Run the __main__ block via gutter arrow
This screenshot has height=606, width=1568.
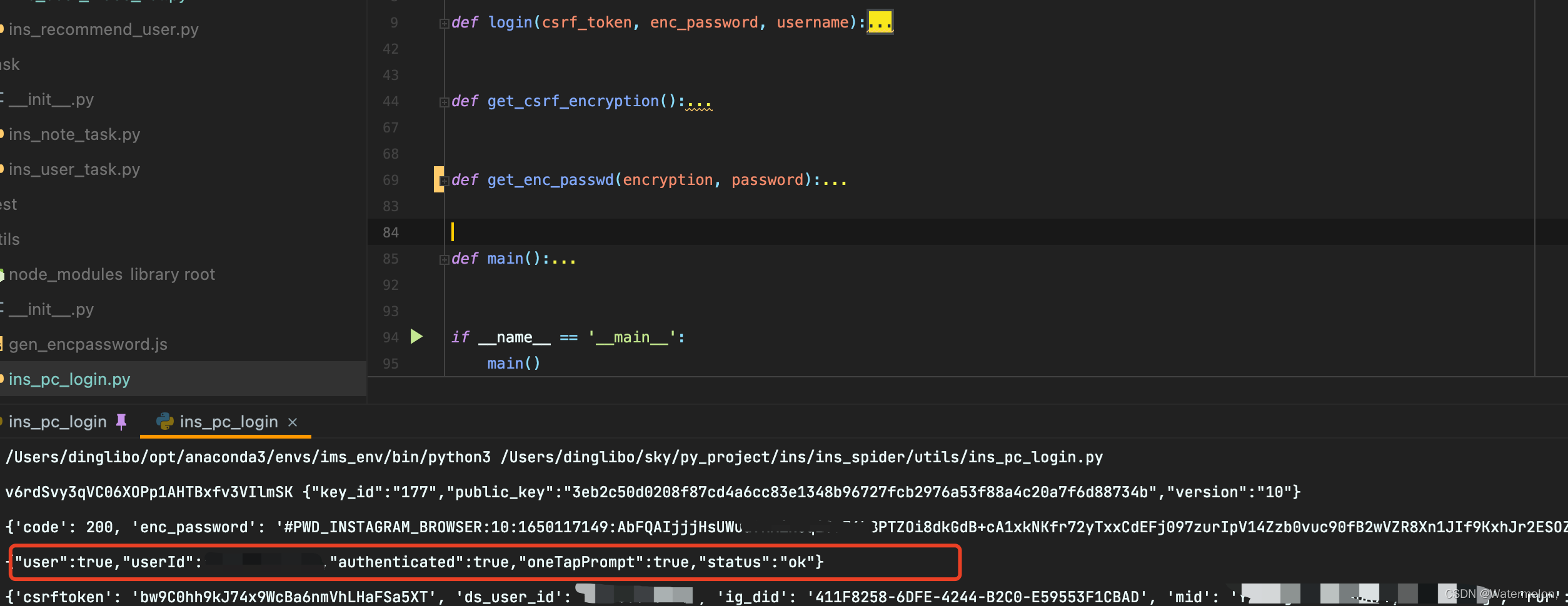[x=416, y=337]
